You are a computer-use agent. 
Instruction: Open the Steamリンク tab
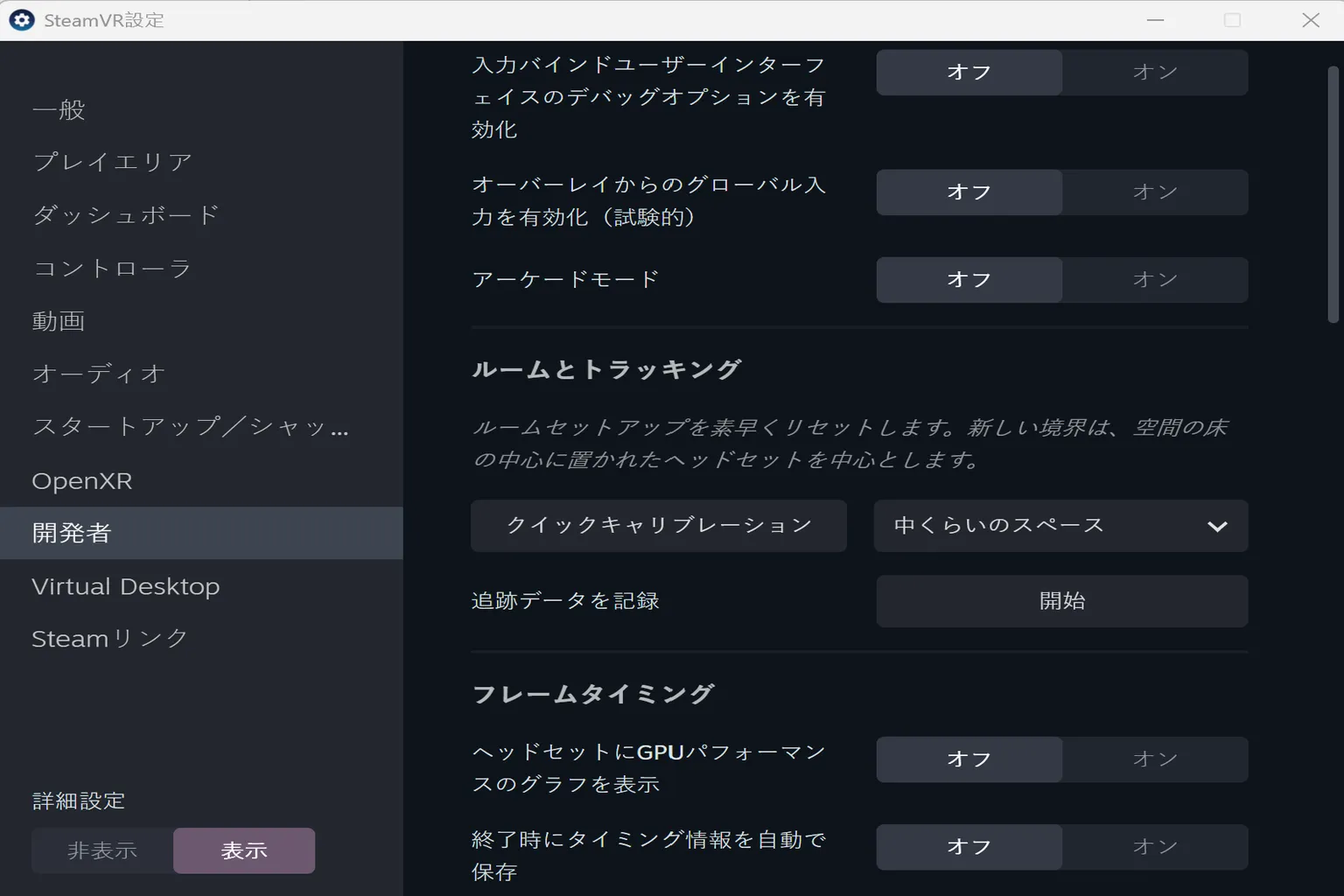(x=201, y=639)
